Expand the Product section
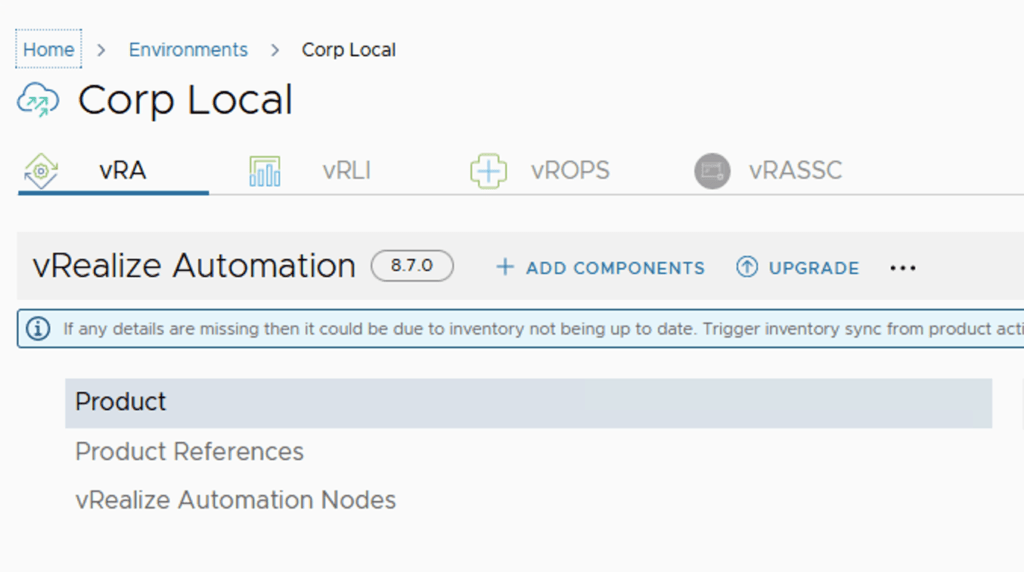 pos(121,402)
